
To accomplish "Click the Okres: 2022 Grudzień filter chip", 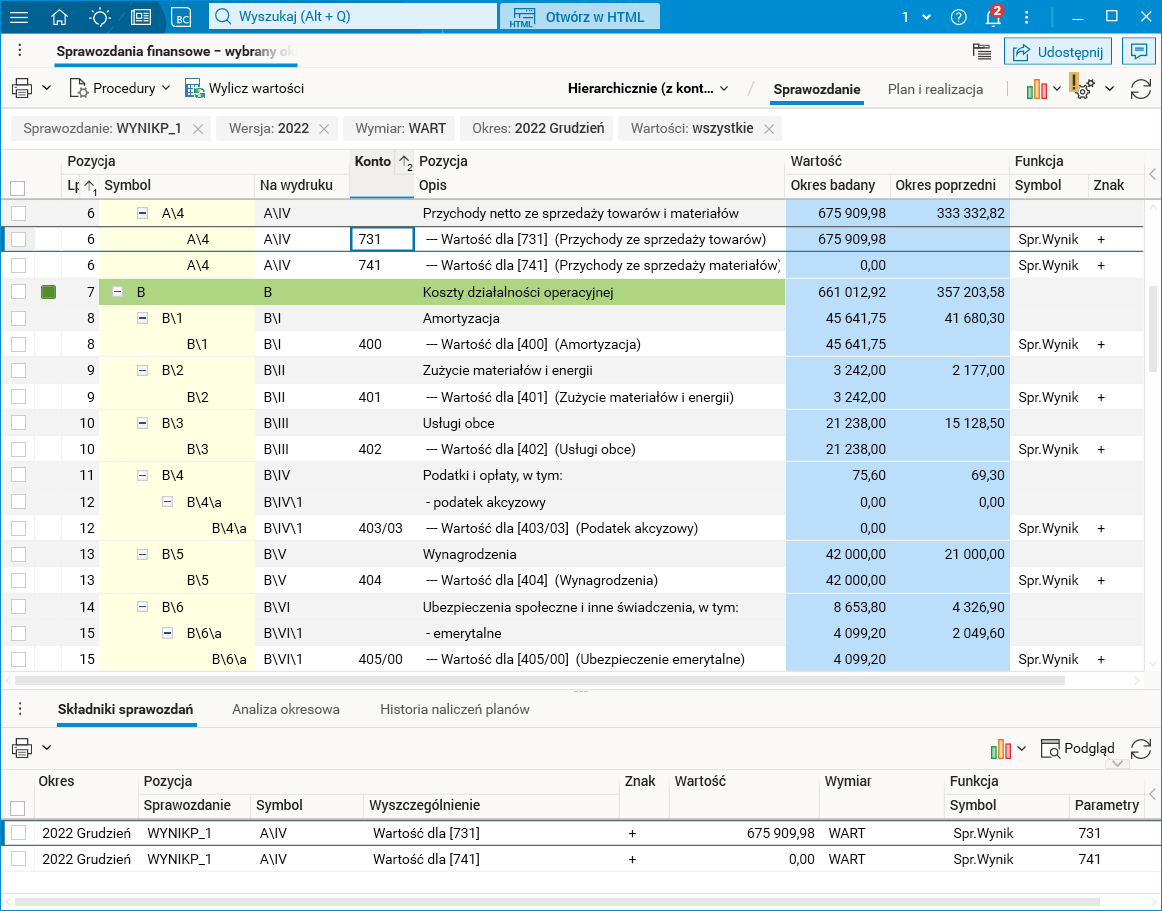I will 538,129.
